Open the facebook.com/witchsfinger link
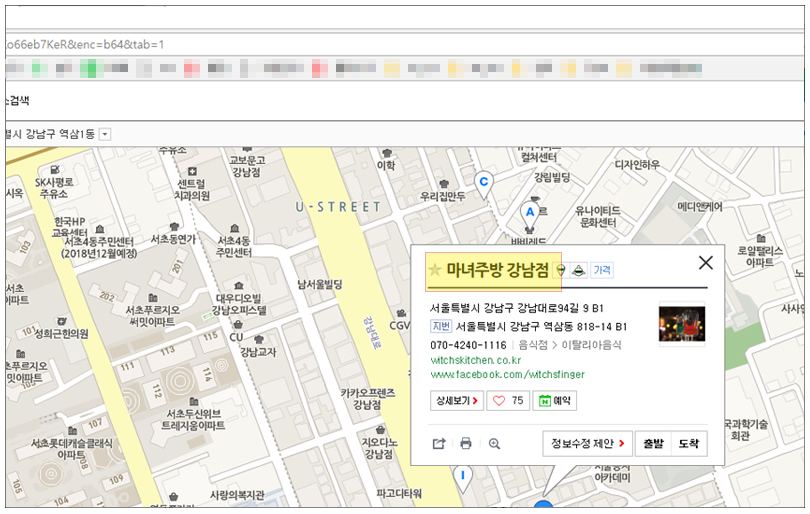This screenshot has width=810, height=514. tap(507, 374)
